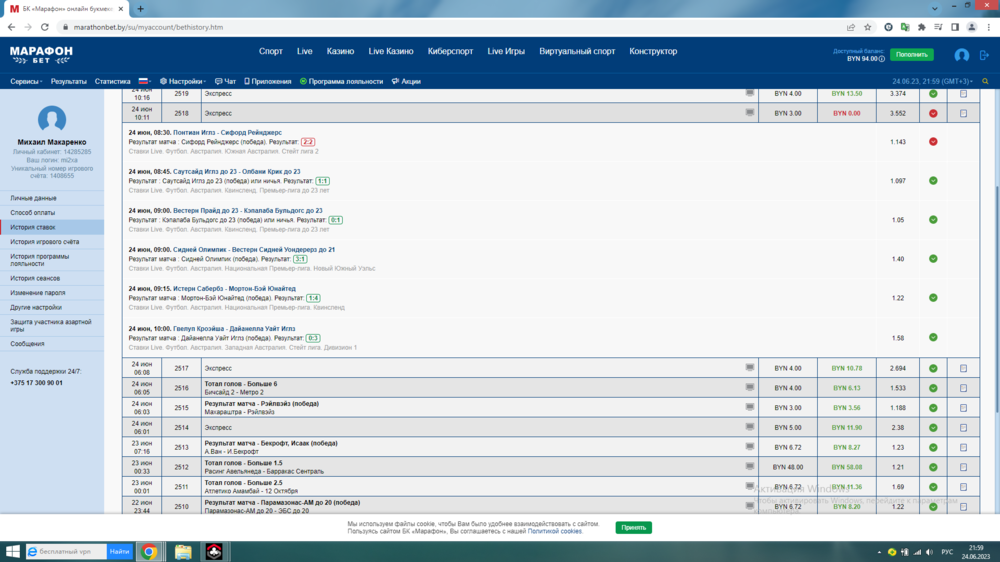Click the logout icon in header
This screenshot has width=1000, height=562.
pyautogui.click(x=985, y=55)
